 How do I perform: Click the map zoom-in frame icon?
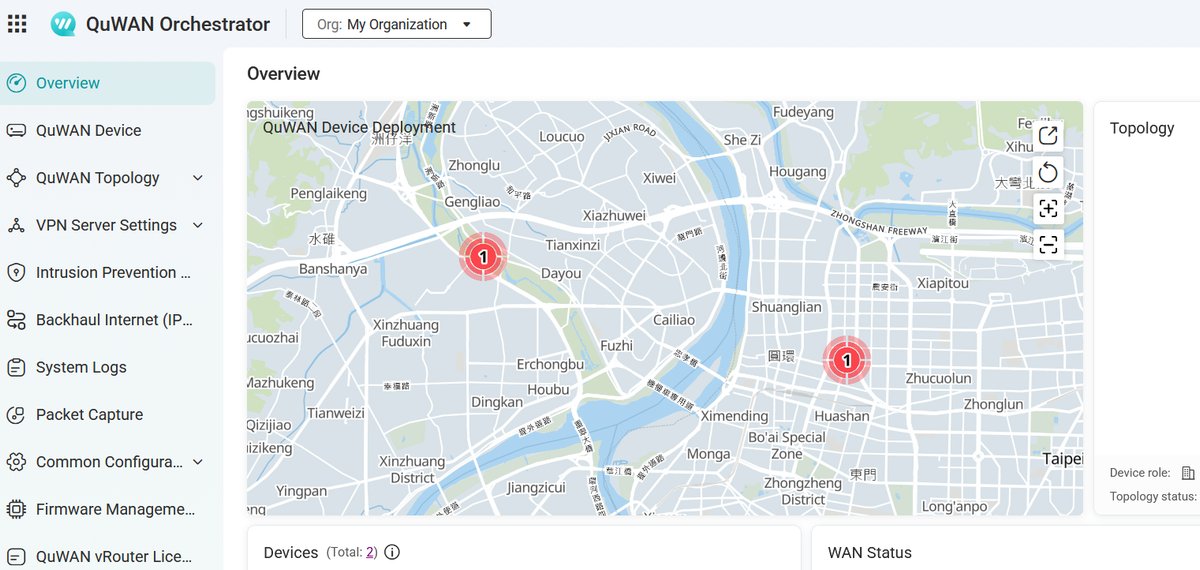click(x=1048, y=209)
